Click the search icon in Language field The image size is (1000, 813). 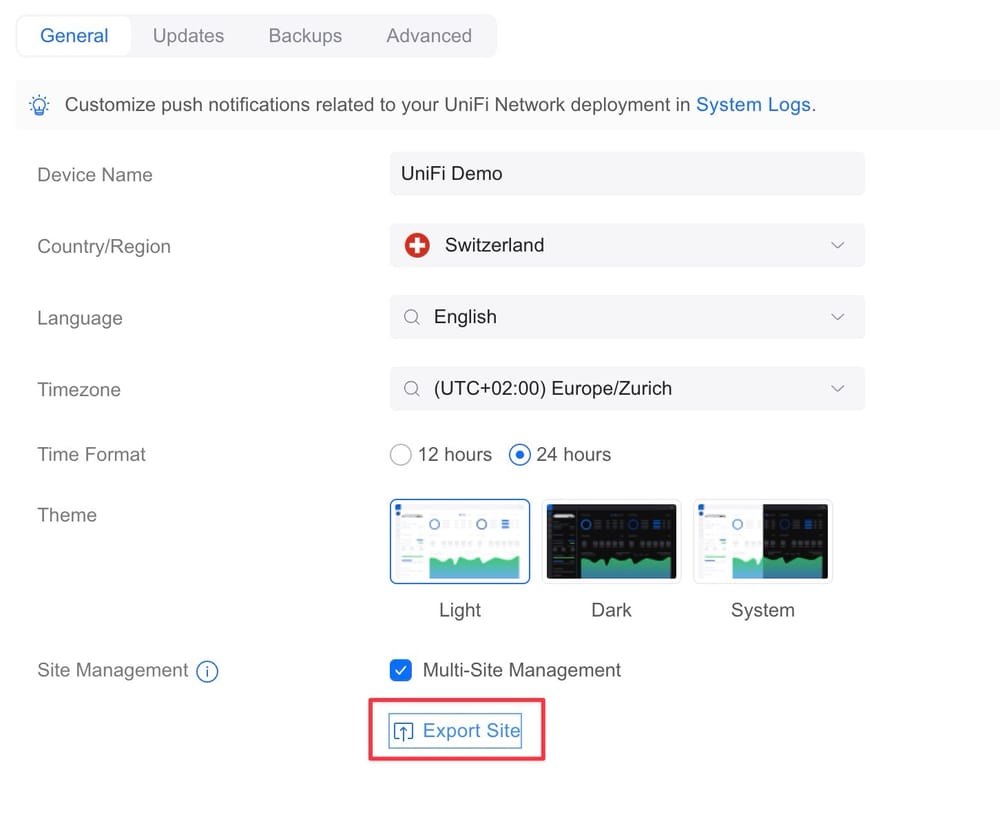pyautogui.click(x=412, y=317)
